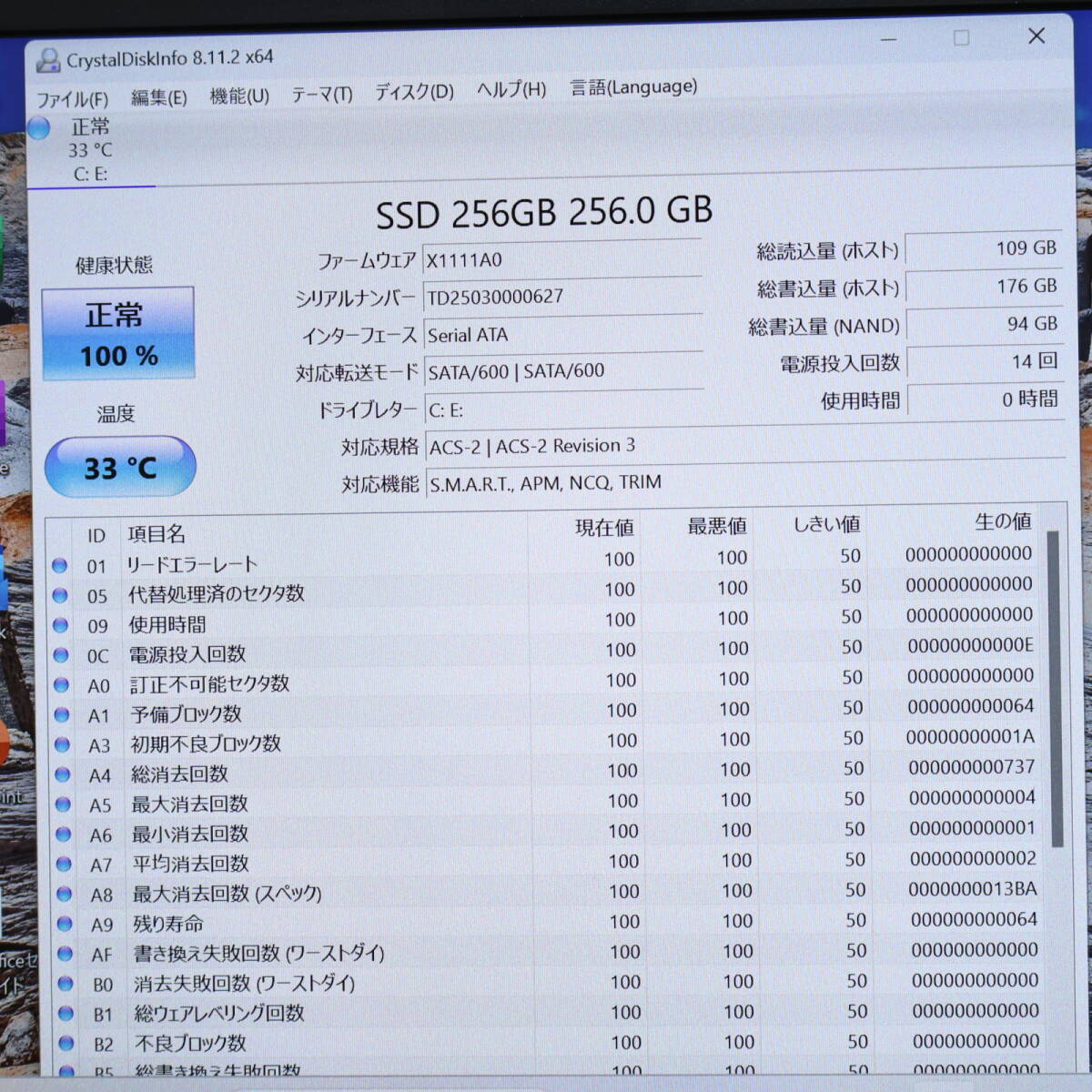Screen dimensions: 1092x1092
Task: Click raw value 000000000004 of 最大消去回数
Action: point(973,798)
